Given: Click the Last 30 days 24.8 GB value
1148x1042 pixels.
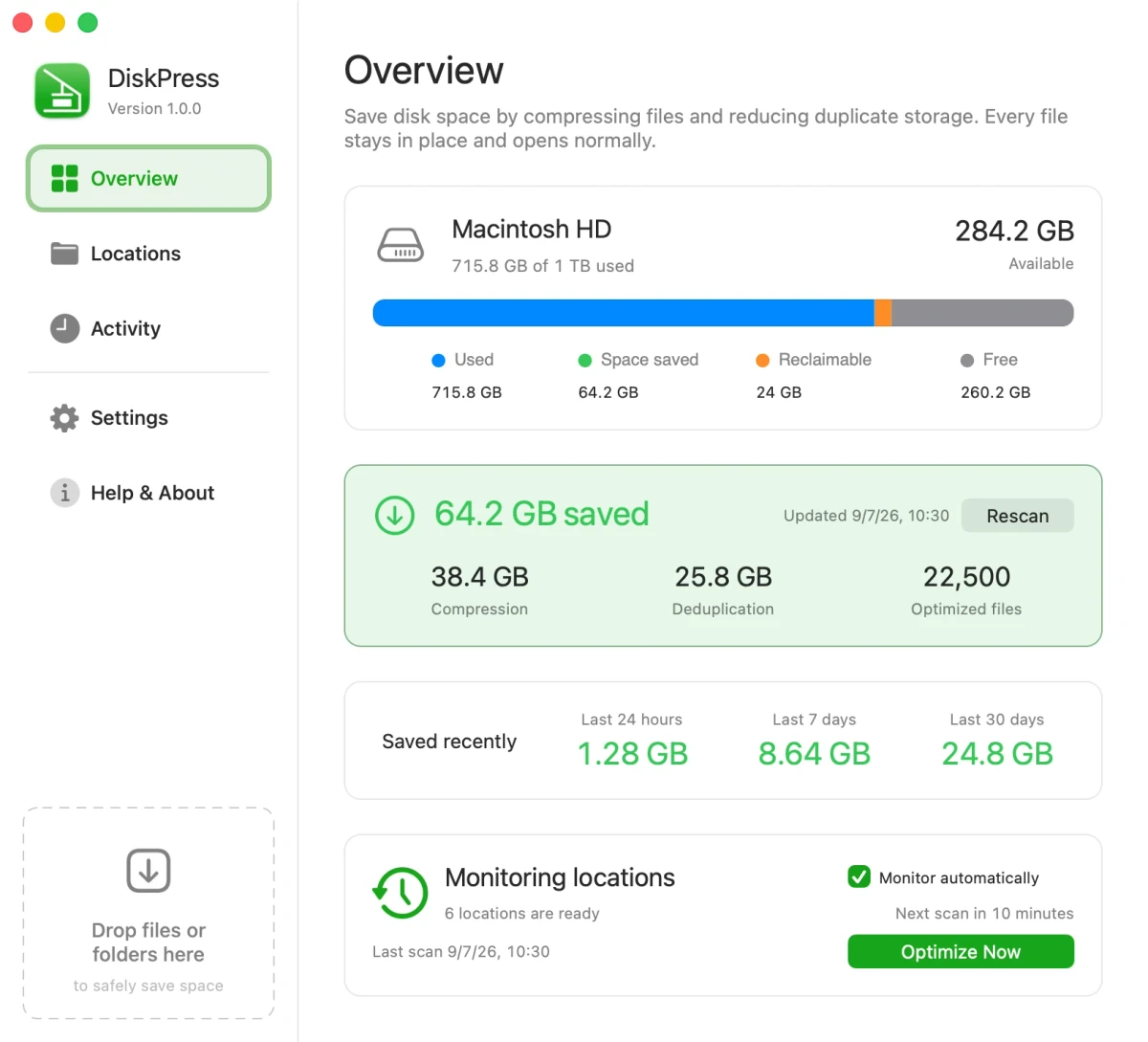Looking at the screenshot, I should 997,754.
